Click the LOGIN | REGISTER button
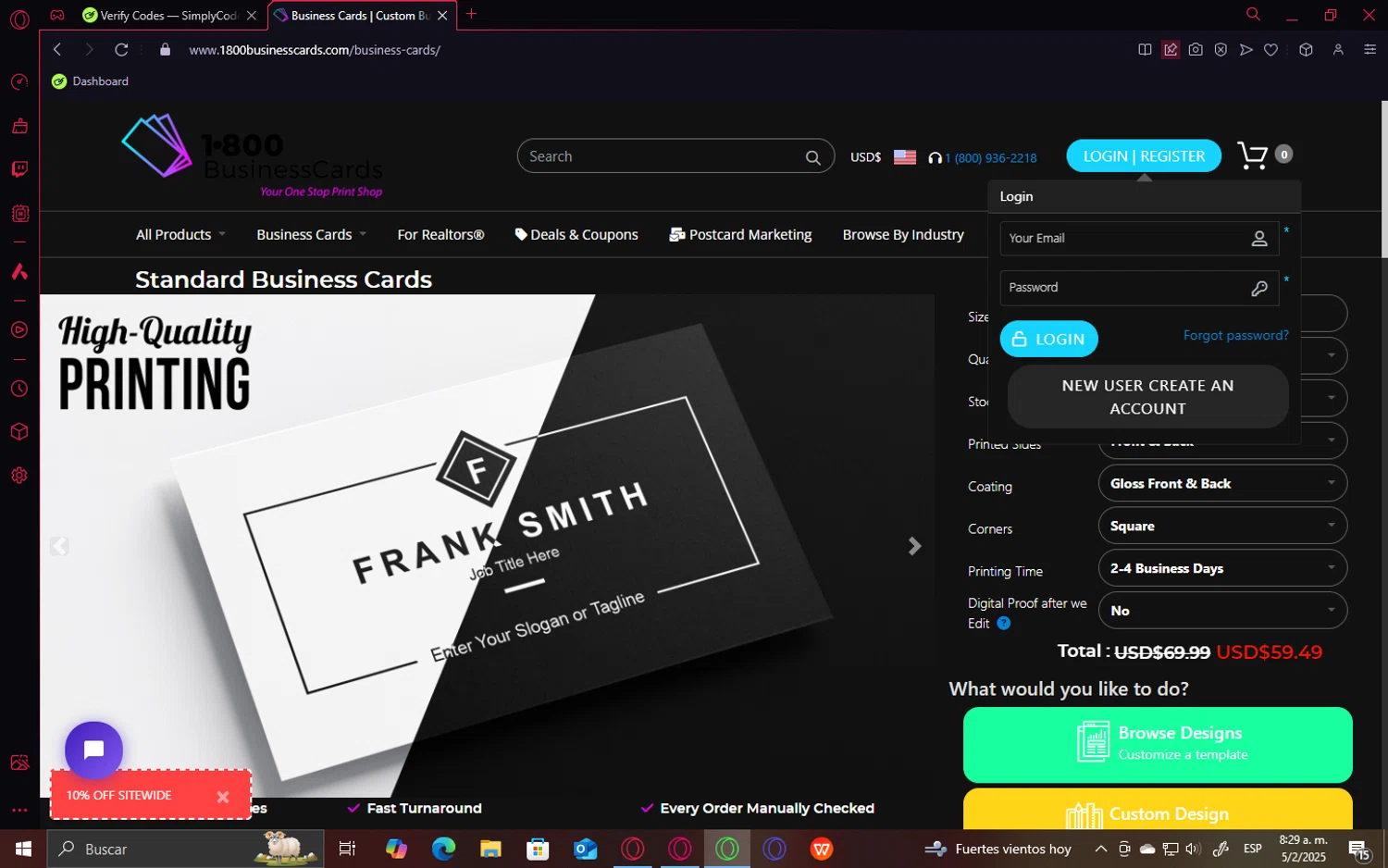This screenshot has width=1388, height=868. click(1144, 156)
